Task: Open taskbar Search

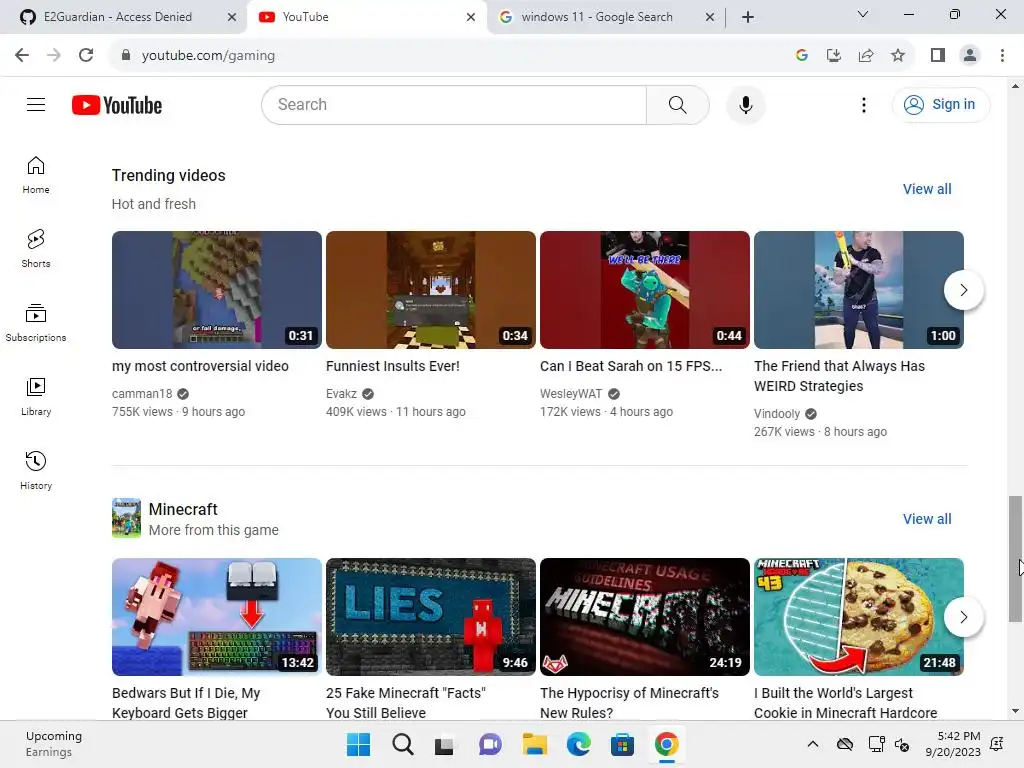Action: pyautogui.click(x=402, y=744)
